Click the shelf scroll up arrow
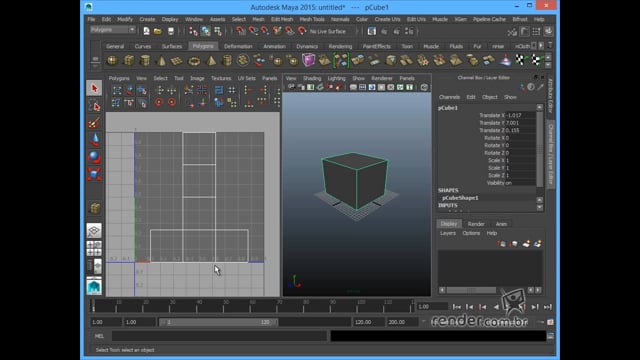 [x=548, y=57]
